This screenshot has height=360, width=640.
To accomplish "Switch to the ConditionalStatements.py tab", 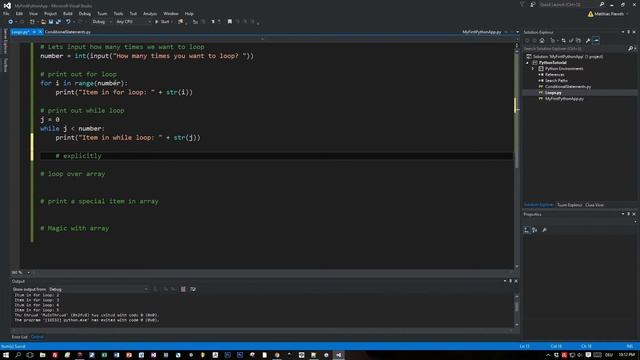I will [68, 32].
